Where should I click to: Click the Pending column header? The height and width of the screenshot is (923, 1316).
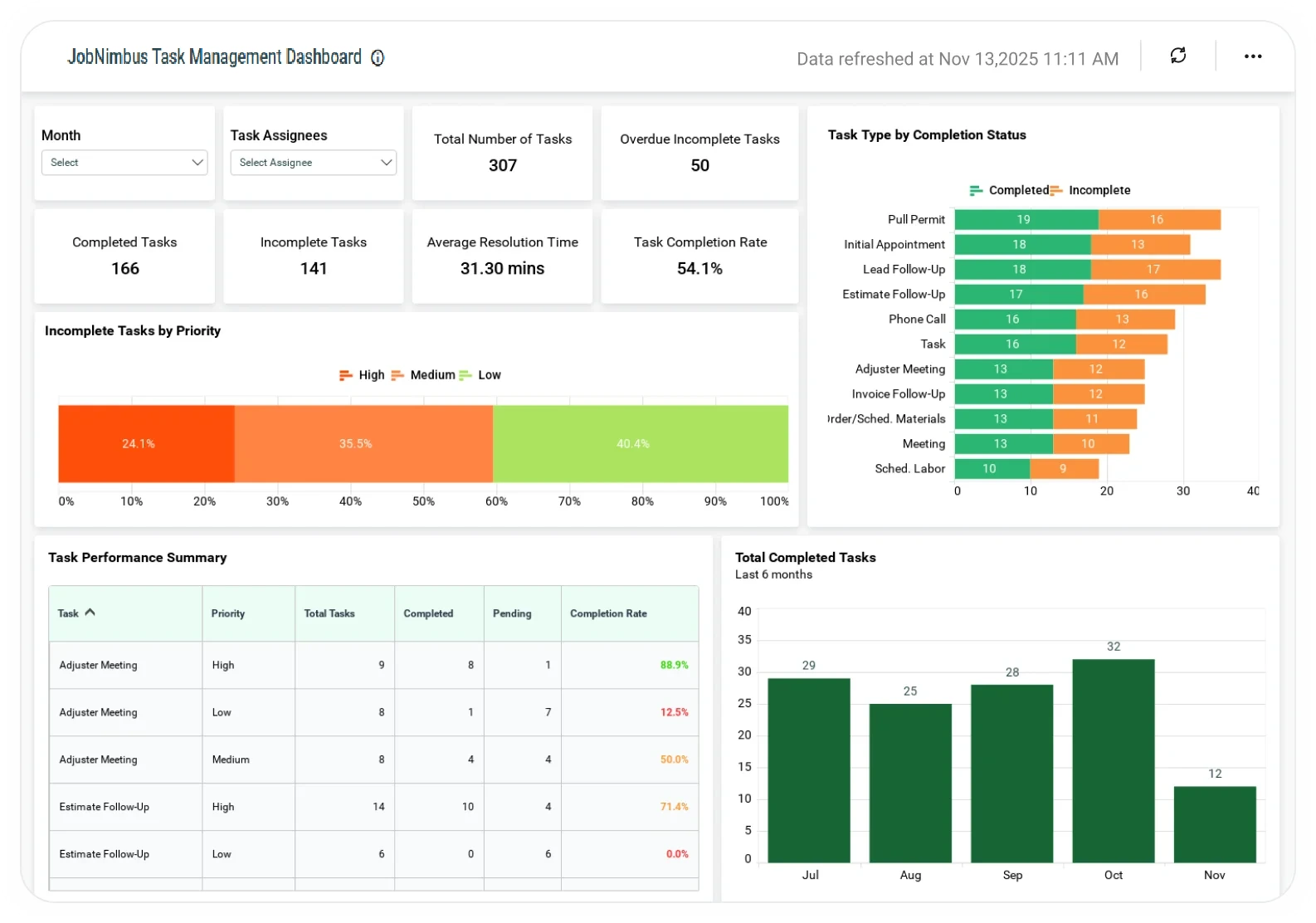(x=523, y=613)
